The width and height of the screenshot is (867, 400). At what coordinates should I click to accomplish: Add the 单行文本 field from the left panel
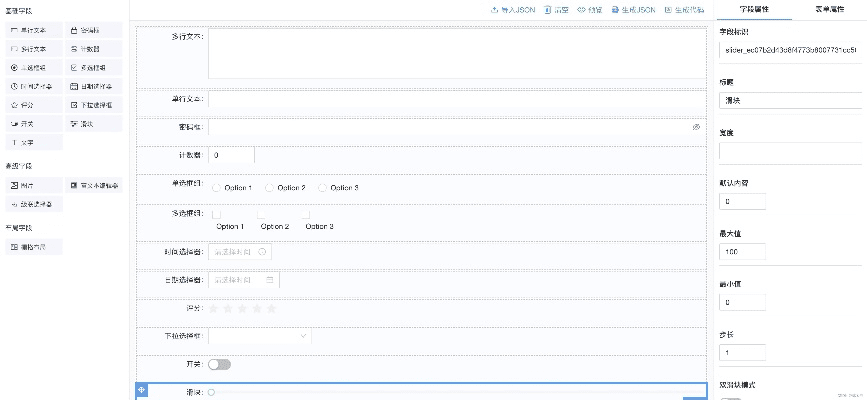tap(35, 30)
